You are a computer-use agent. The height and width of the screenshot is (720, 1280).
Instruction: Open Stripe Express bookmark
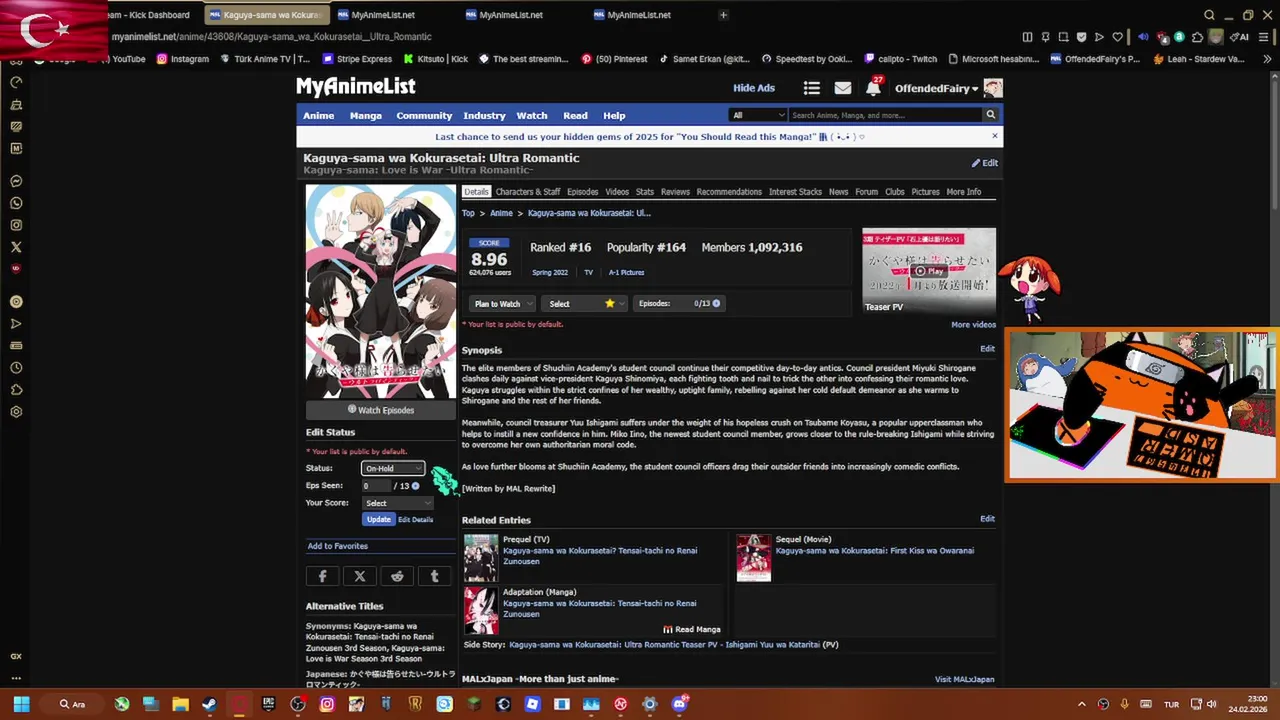tap(357, 59)
